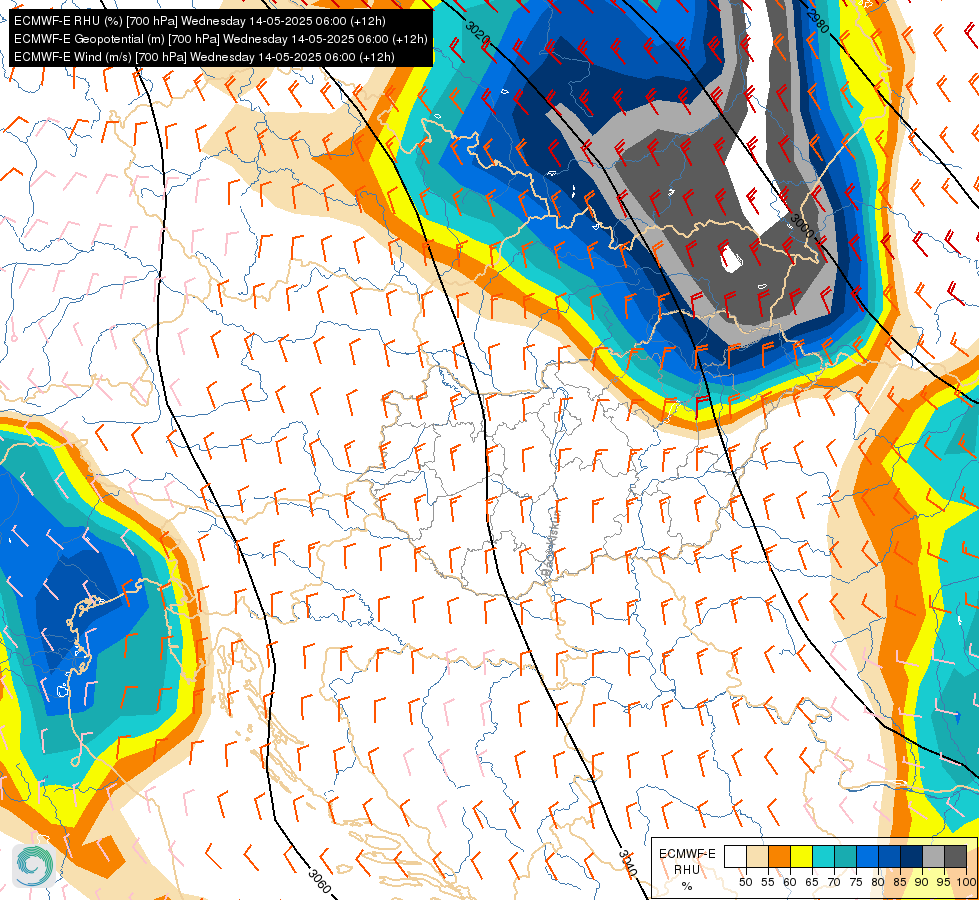The image size is (979, 900).
Task: Click the legend value 80
Action: tap(878, 883)
